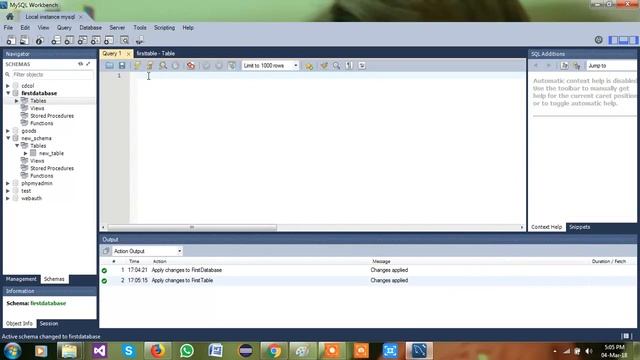The height and width of the screenshot is (360, 640).
Task: Collapse the firstdatabase schema
Action: tap(8, 93)
